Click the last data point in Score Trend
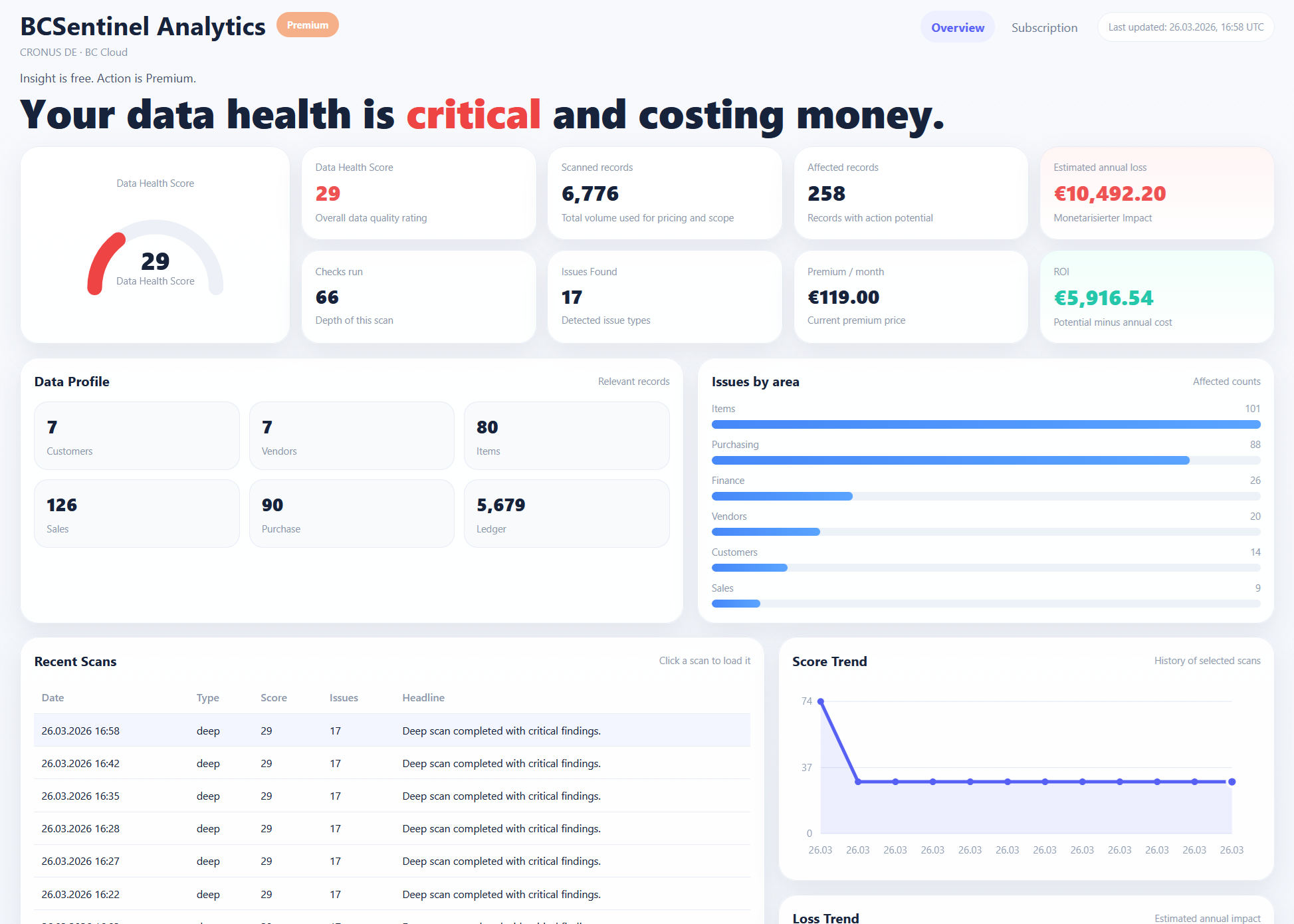 coord(1232,782)
